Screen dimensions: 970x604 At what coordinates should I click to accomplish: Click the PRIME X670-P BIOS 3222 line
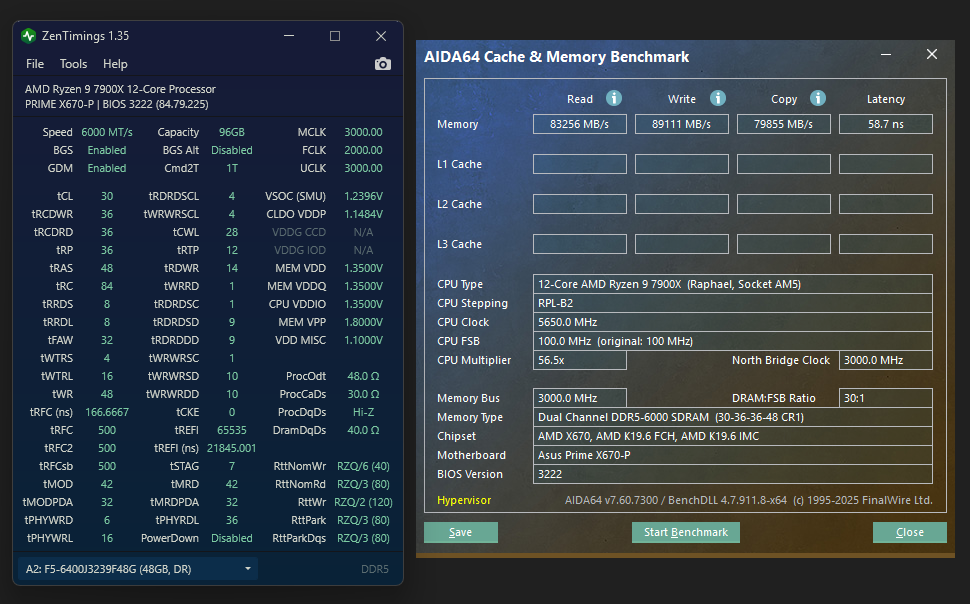[x=116, y=104]
